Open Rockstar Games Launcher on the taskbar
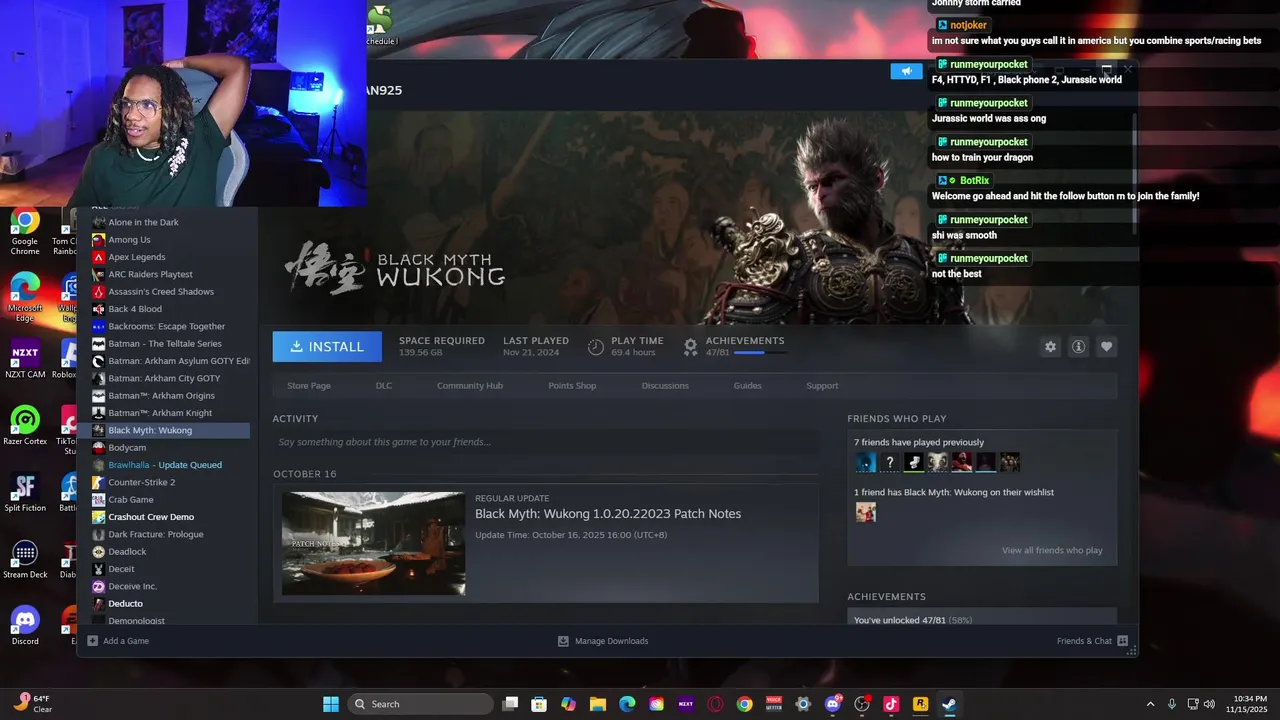The height and width of the screenshot is (720, 1280). click(x=920, y=704)
